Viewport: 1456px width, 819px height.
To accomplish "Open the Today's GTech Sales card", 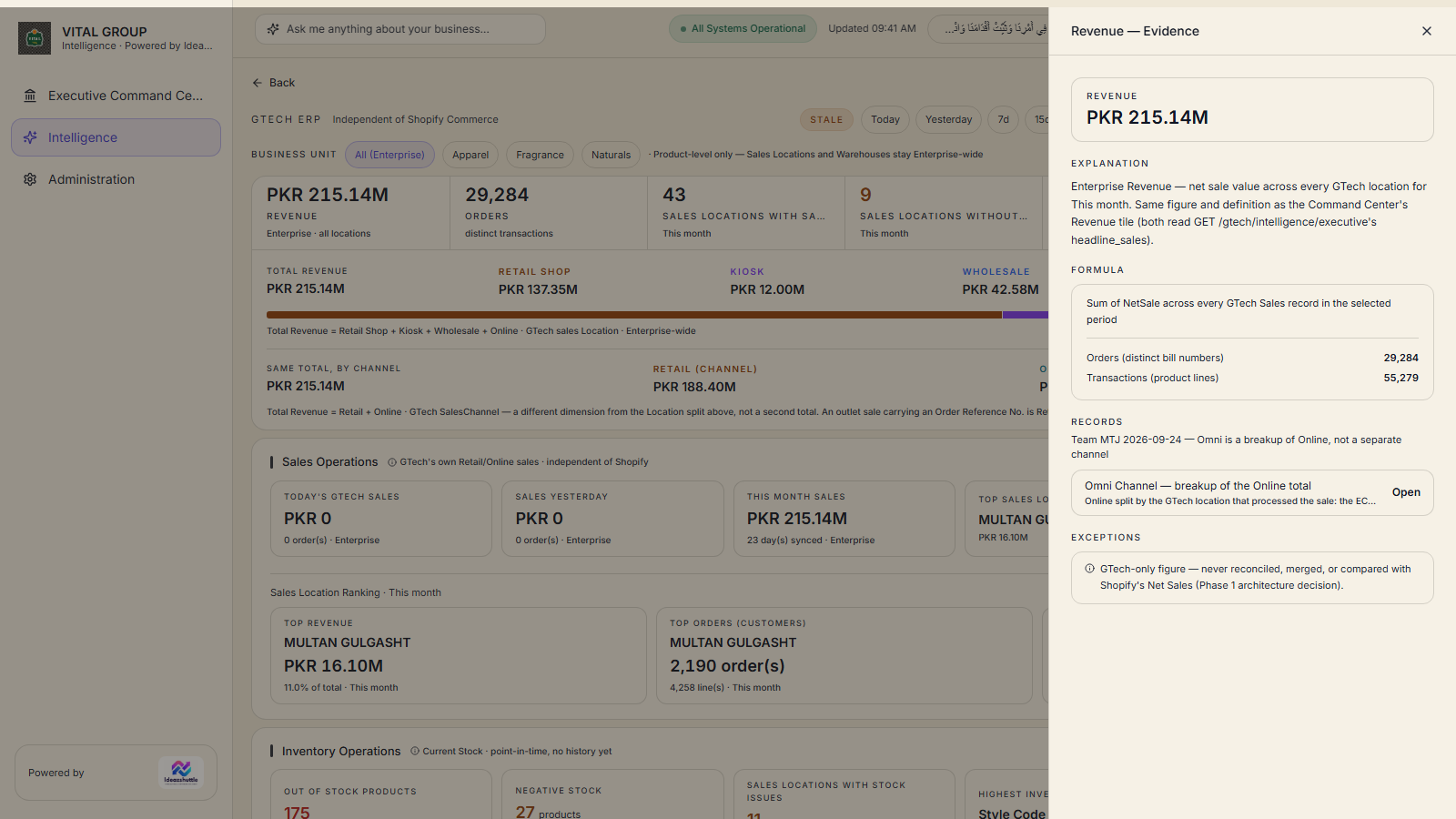I will pyautogui.click(x=381, y=519).
